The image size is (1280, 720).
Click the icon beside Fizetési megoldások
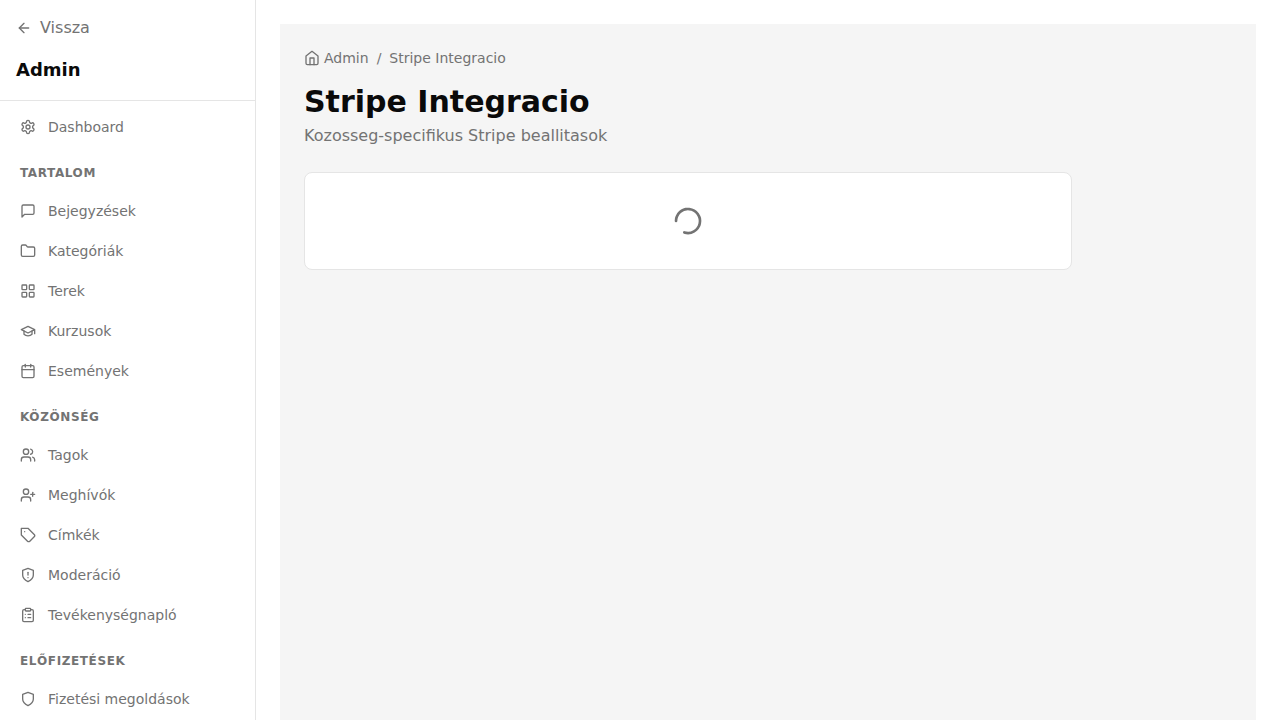[27, 698]
